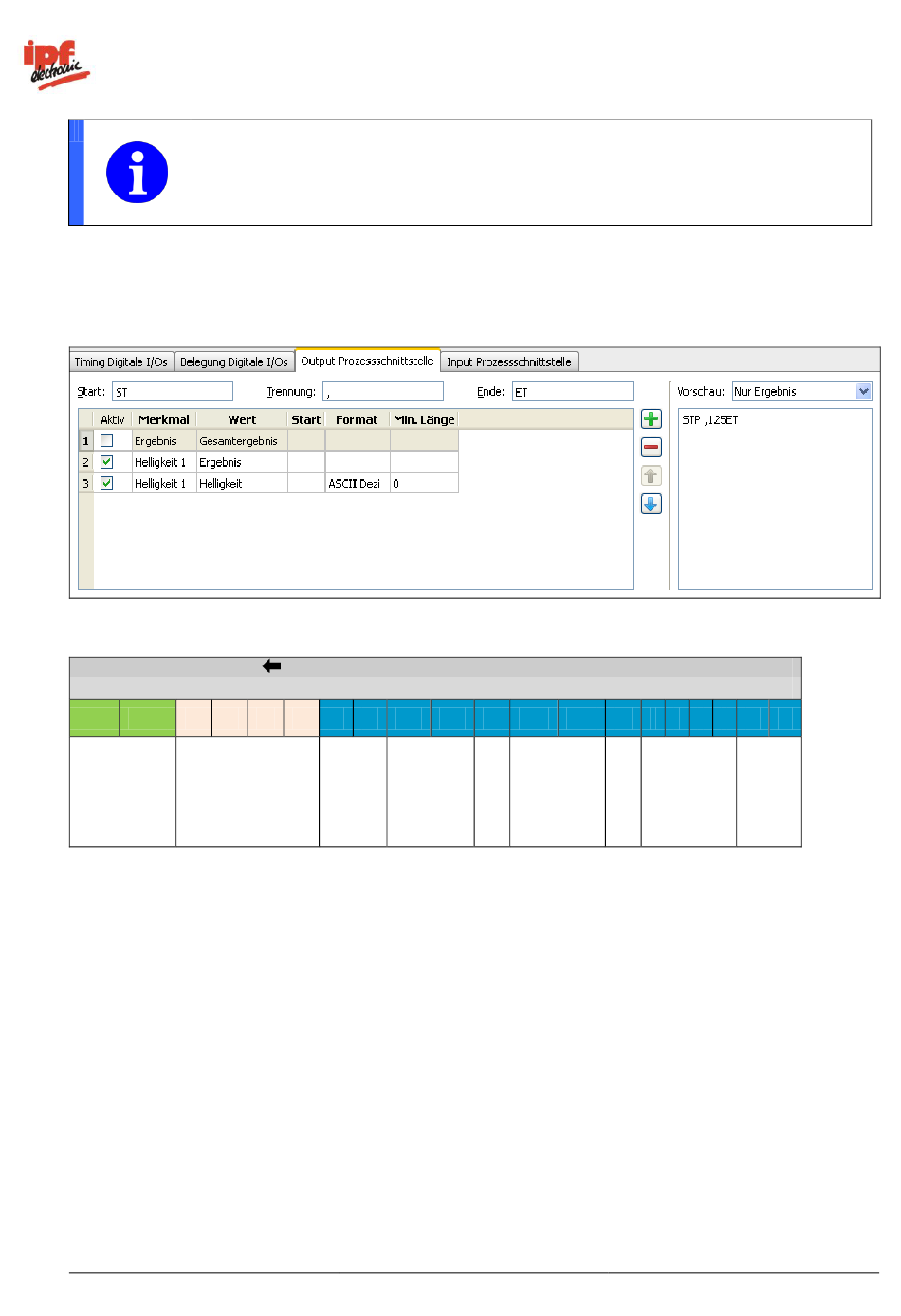Switch to Input Prozessschnittstelle tab
This screenshot has width=901, height=1316.
(509, 361)
